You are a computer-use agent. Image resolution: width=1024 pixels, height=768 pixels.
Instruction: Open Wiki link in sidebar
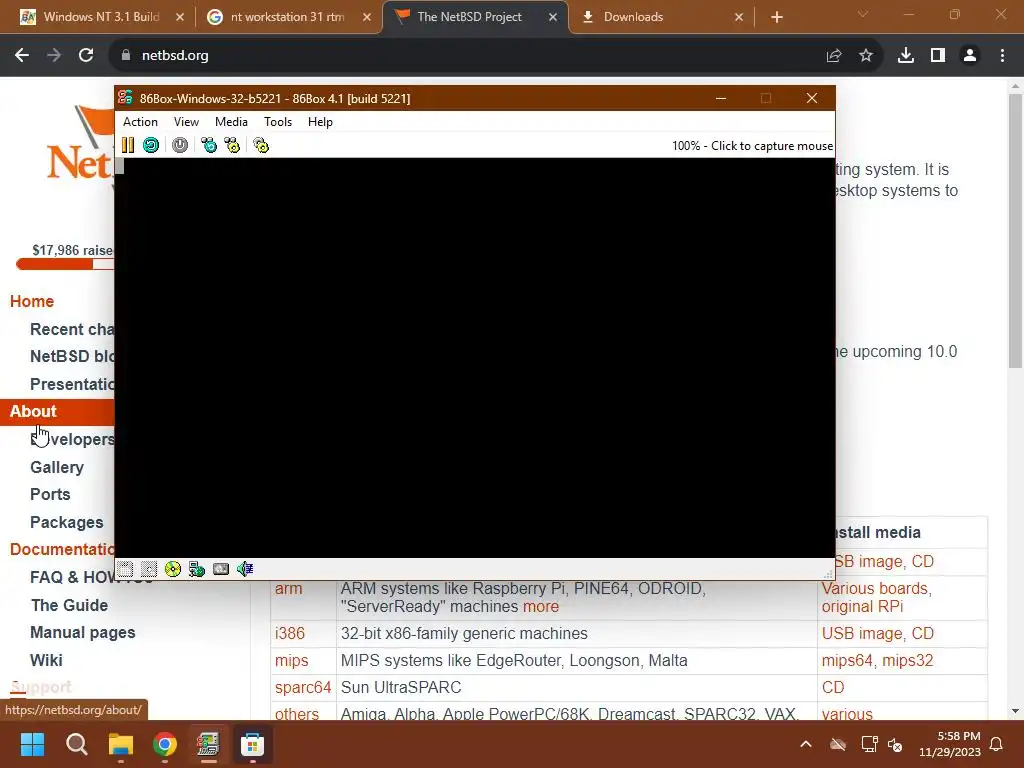tap(46, 660)
